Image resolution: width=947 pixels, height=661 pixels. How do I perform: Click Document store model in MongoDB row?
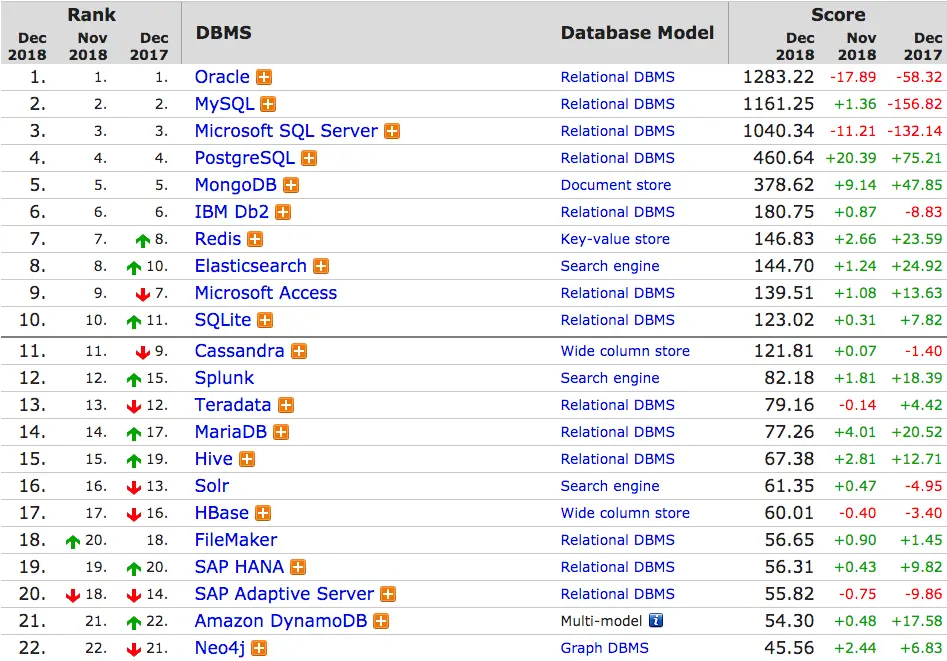coord(615,185)
